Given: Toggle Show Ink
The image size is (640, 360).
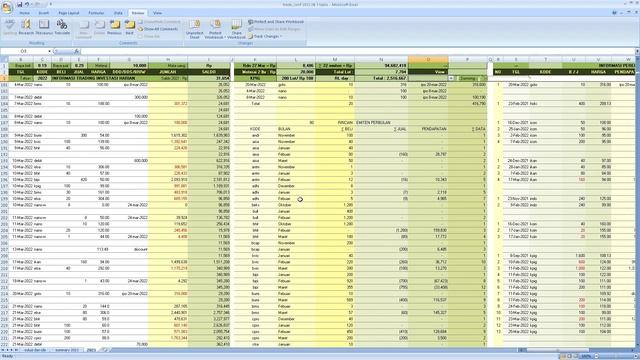Looking at the screenshot, I should 149,36.
